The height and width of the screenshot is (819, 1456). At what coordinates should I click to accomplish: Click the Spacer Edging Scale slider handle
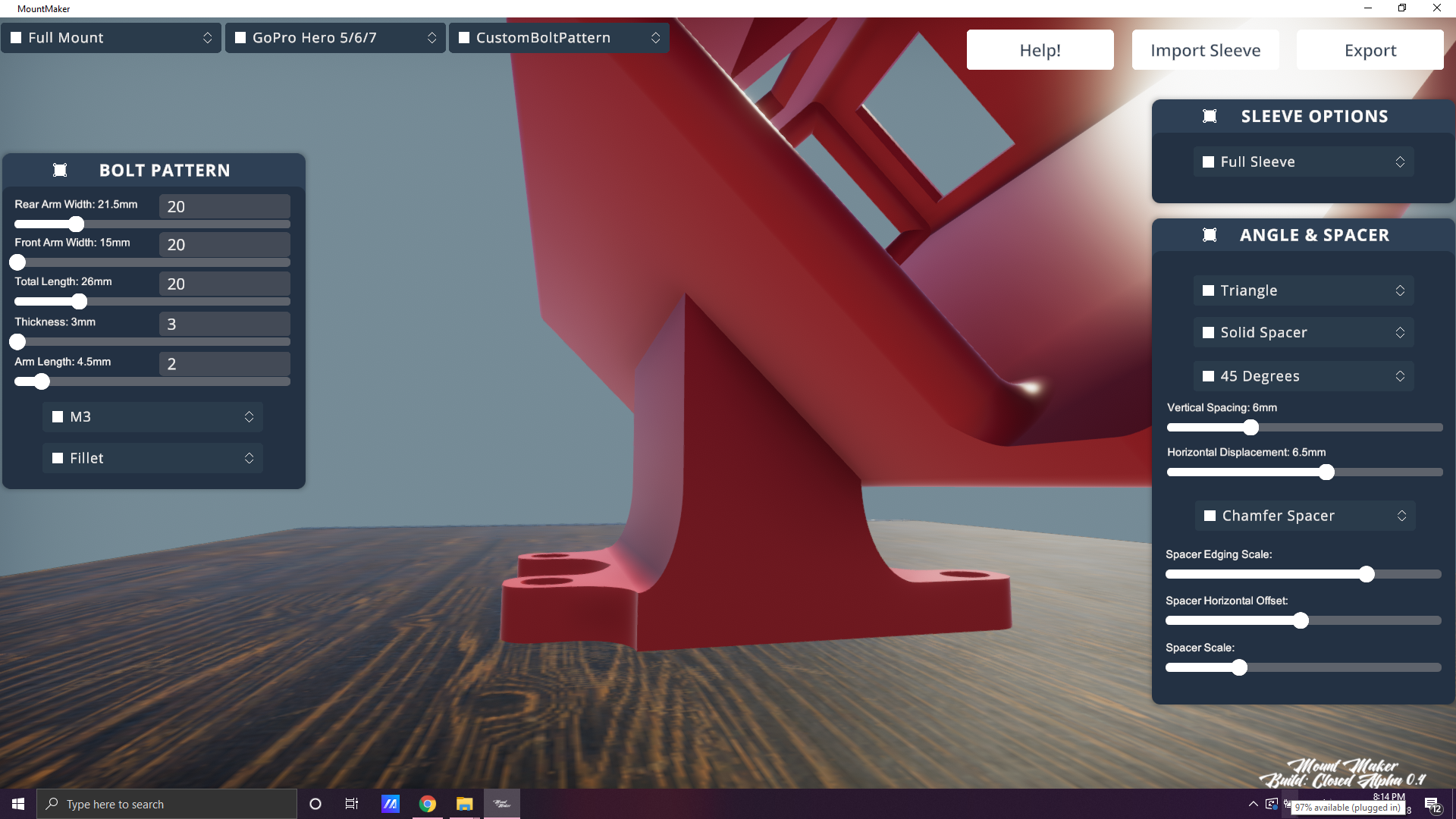coord(1367,575)
